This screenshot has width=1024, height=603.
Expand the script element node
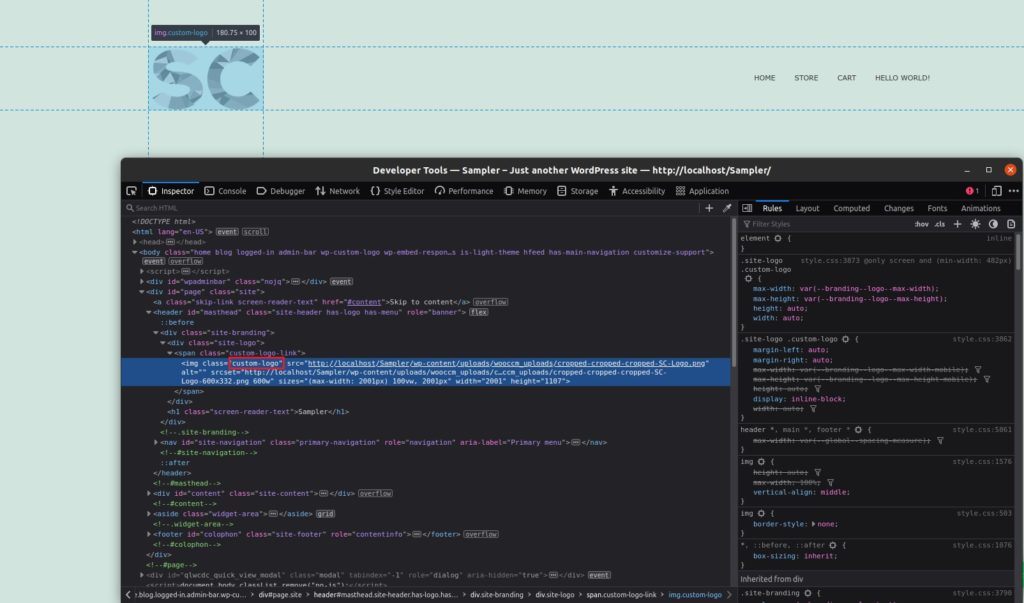click(142, 271)
